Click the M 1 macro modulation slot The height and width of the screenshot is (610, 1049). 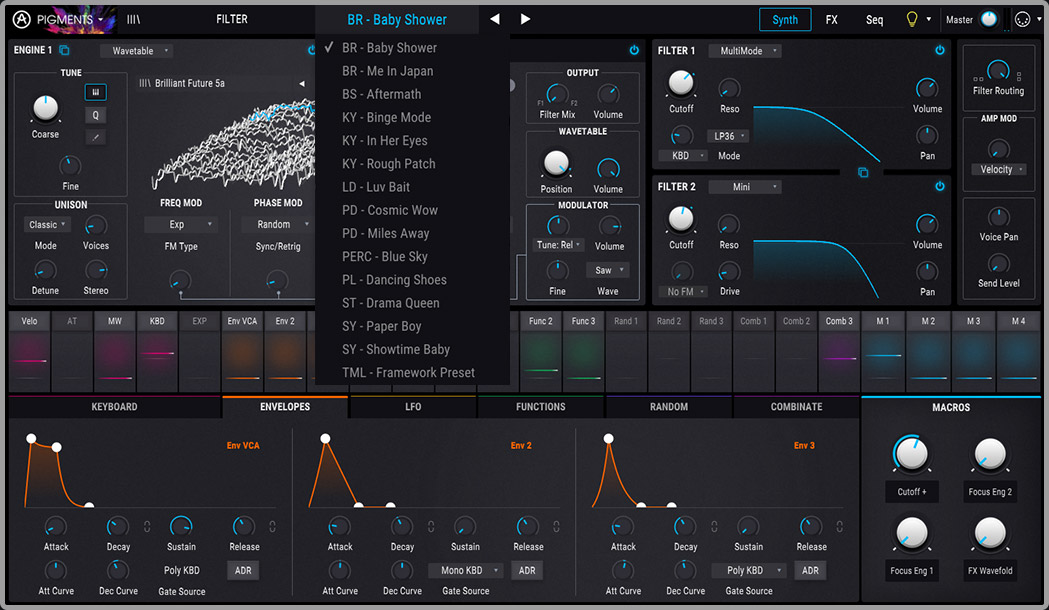pos(883,351)
